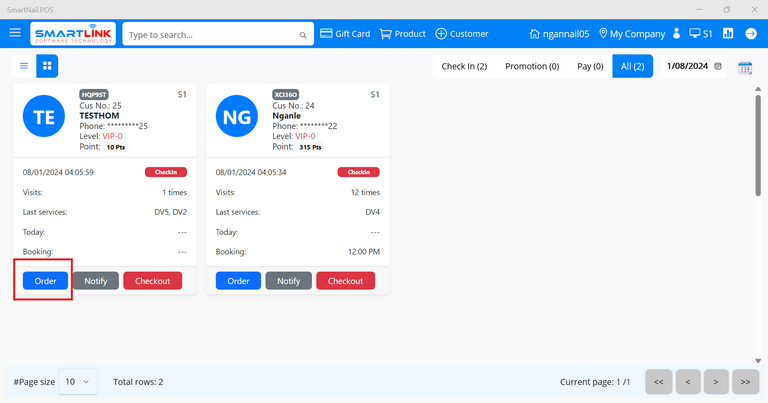The height and width of the screenshot is (403, 768).
Task: Switch to grid view layout
Action: [47, 66]
